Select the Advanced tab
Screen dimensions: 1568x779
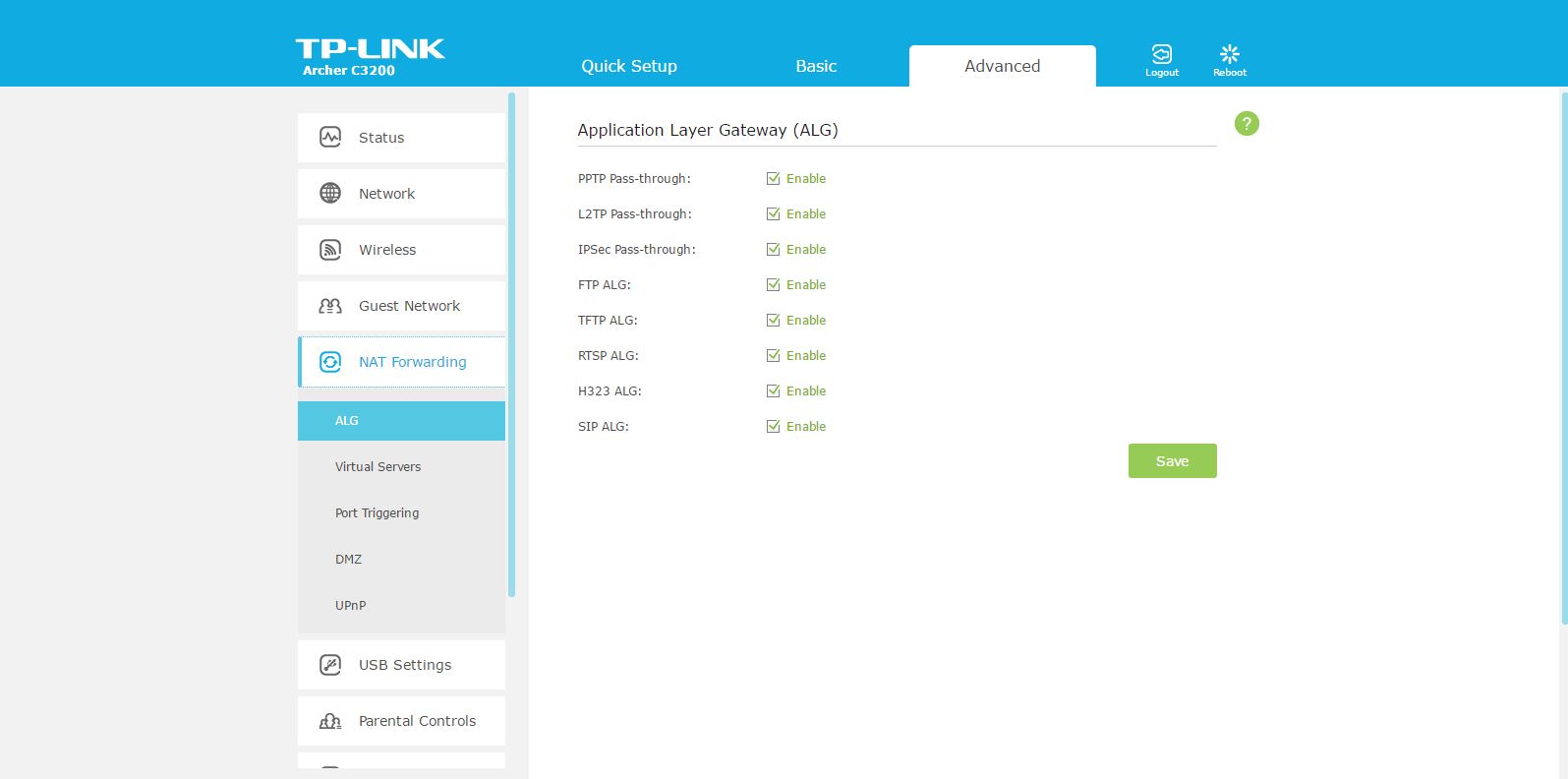pos(1002,66)
